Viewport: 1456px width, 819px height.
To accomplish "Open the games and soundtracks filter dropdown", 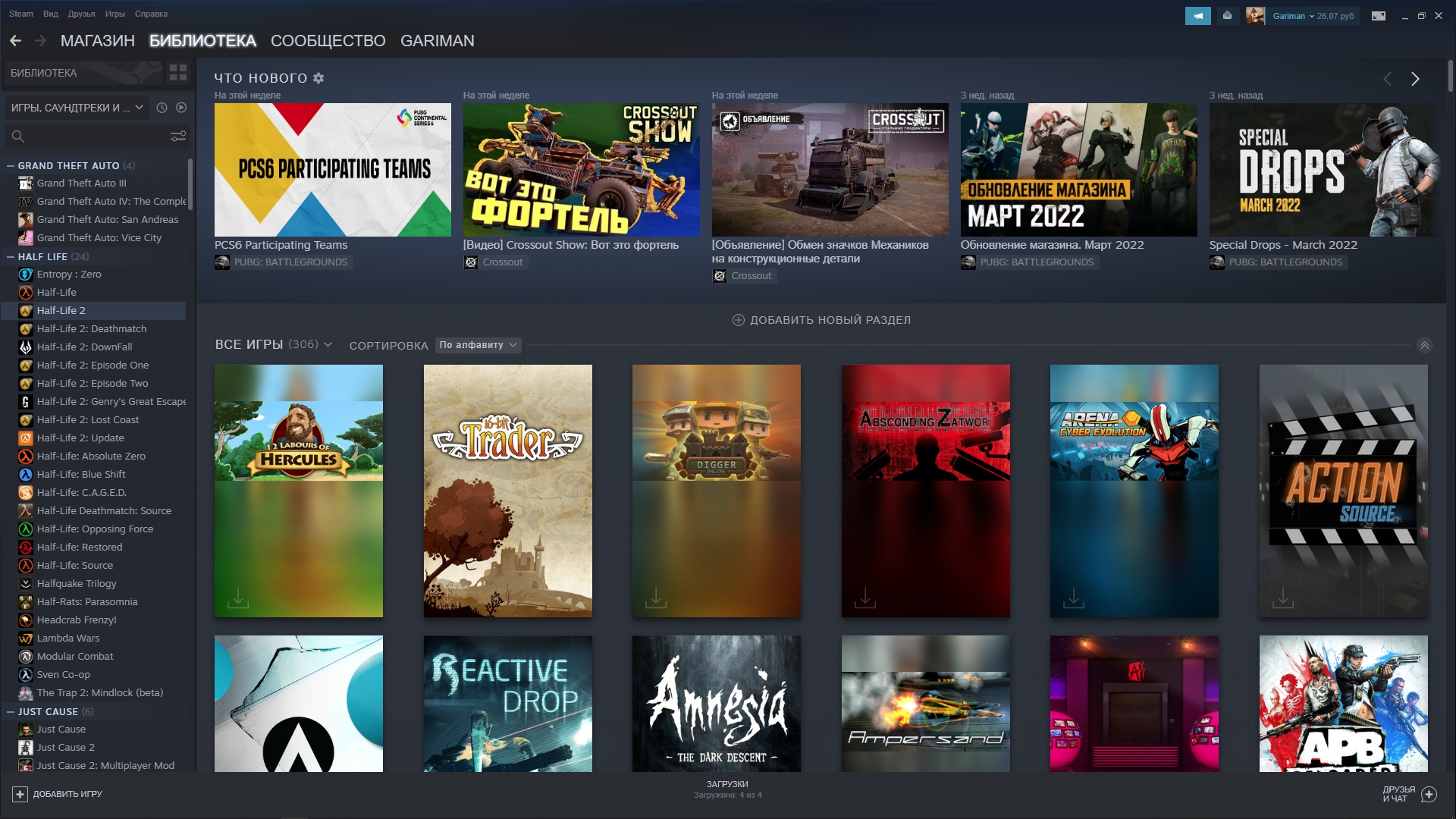I will [77, 108].
